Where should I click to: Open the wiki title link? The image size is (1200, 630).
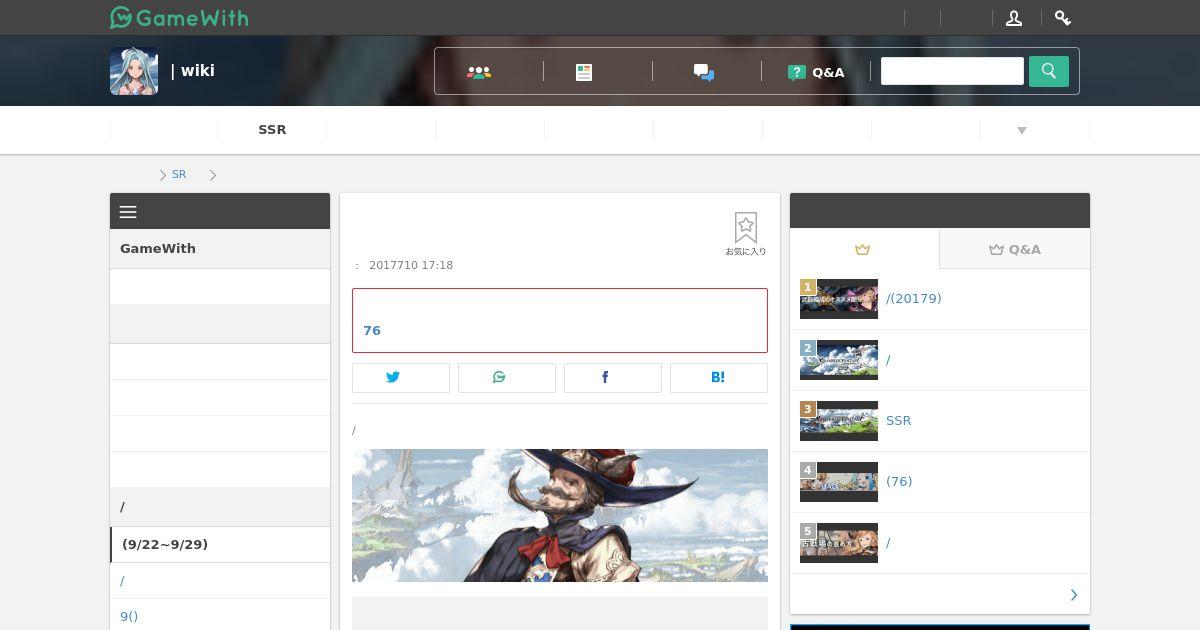(193, 71)
